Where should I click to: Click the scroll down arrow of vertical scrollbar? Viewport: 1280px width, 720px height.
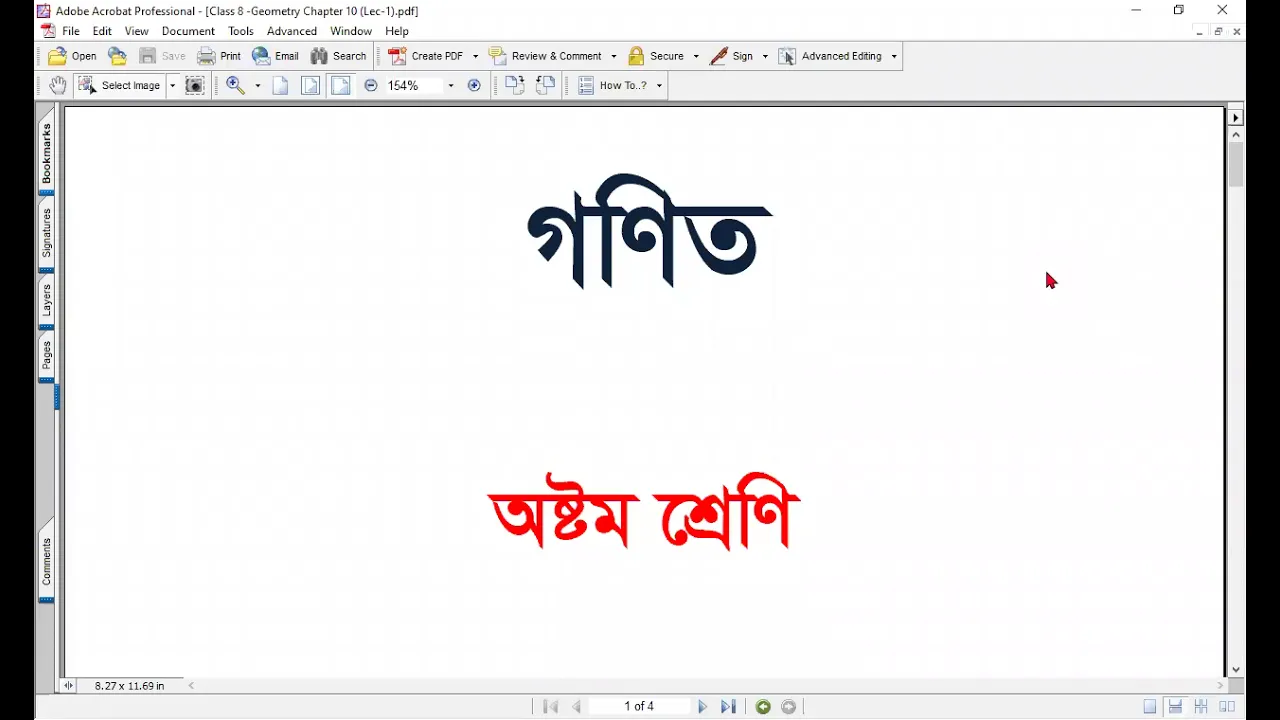(x=1236, y=669)
